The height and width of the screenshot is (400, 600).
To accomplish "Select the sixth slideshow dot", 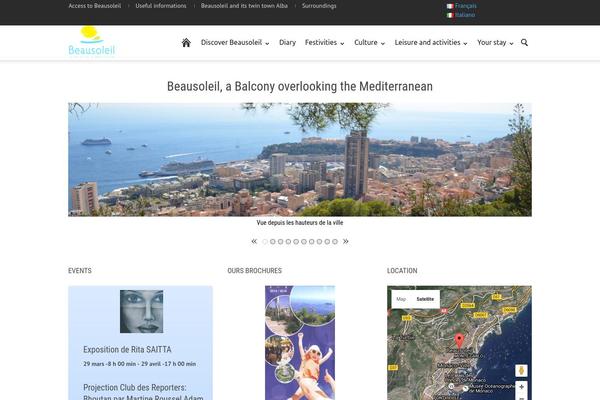I will click(304, 242).
